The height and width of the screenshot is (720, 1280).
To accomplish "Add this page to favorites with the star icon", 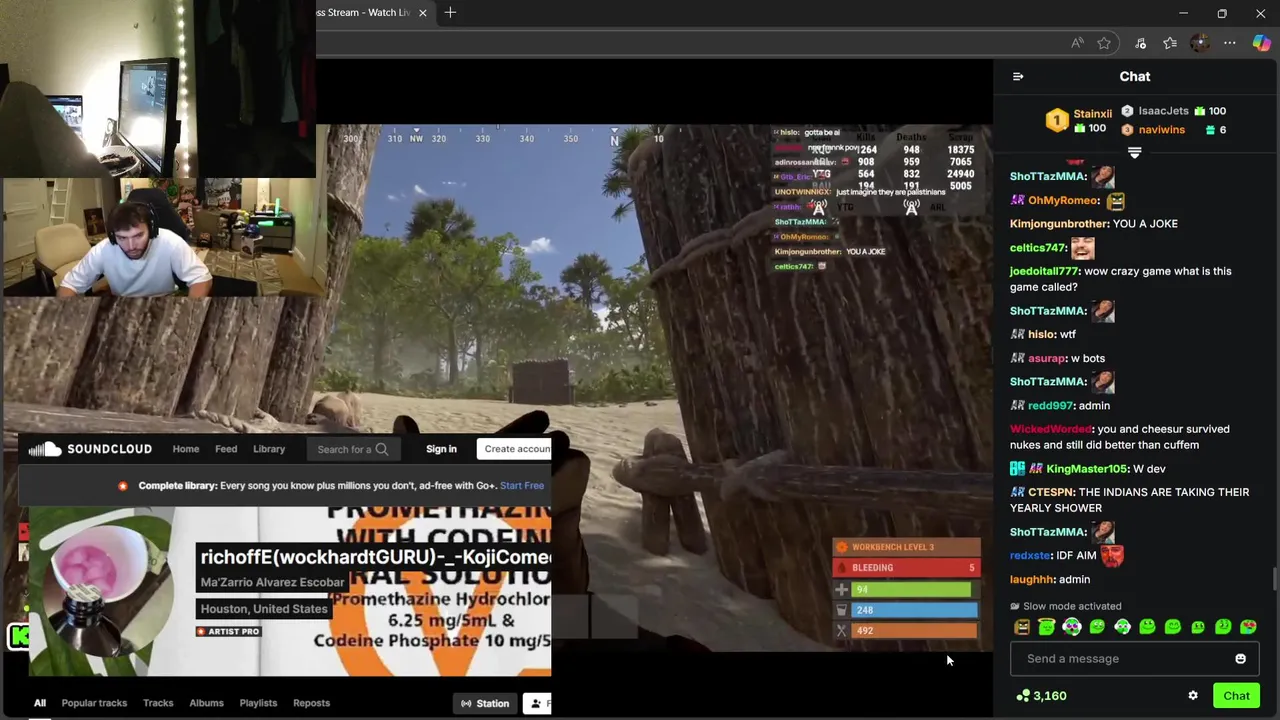I will point(1104,43).
